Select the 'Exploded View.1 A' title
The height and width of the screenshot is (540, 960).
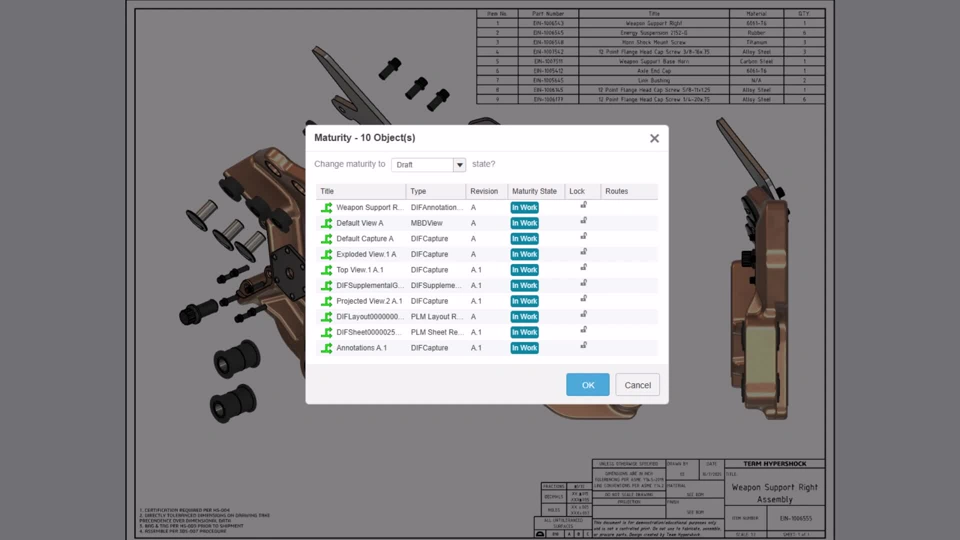tap(366, 254)
